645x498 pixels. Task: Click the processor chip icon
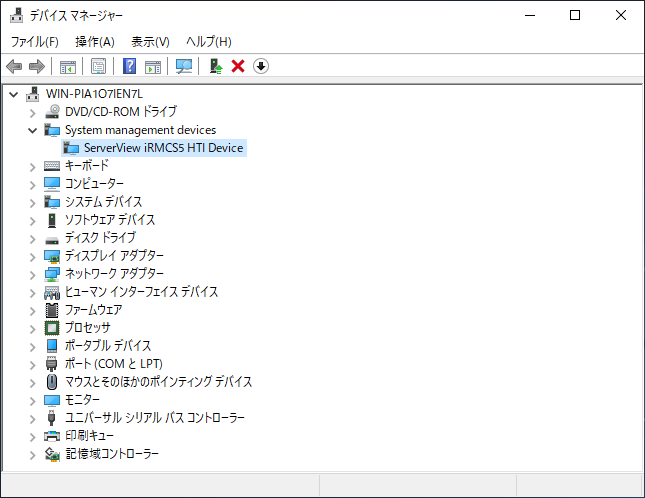[52, 328]
